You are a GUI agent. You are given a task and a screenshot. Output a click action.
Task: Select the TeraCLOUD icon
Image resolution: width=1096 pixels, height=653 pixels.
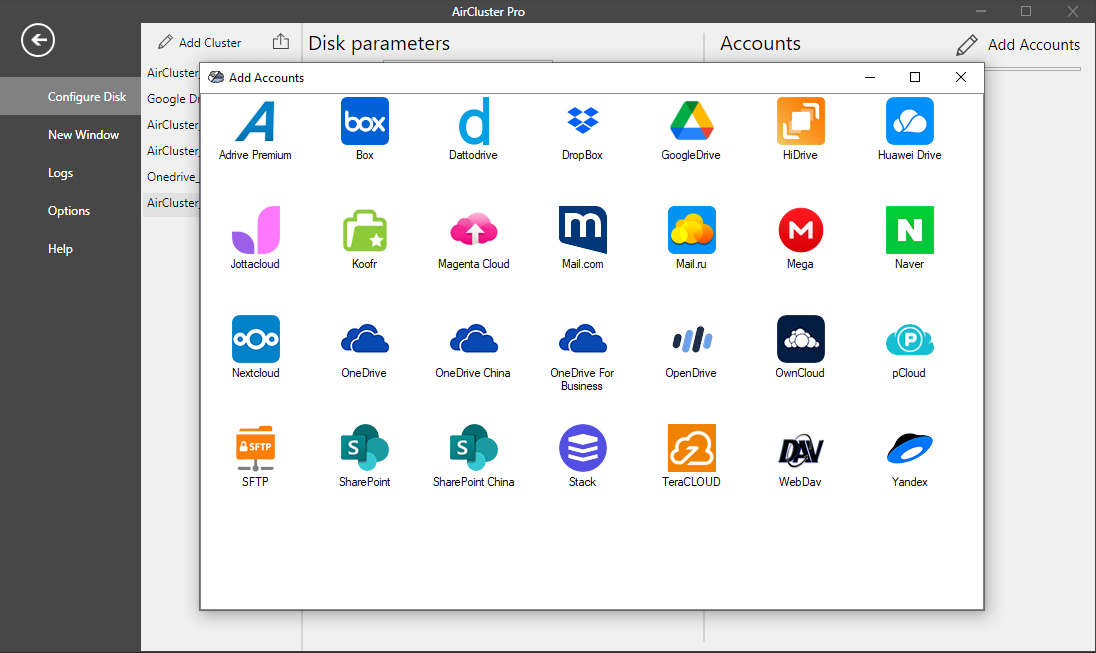click(691, 449)
